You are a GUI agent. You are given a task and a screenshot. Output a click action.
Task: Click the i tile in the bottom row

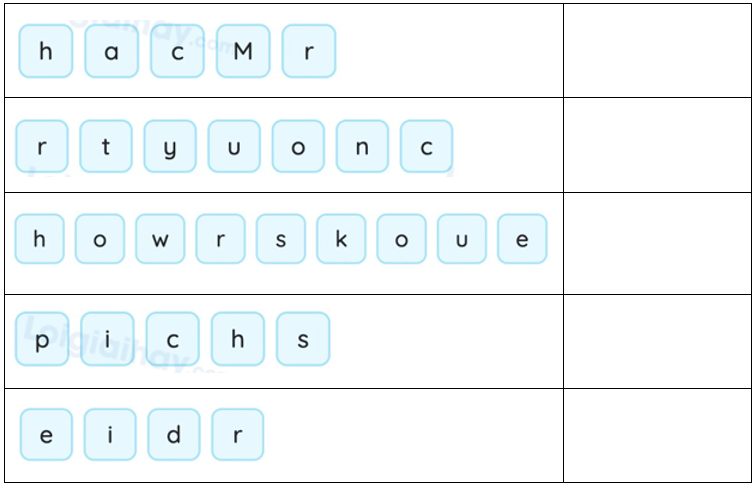tap(110, 435)
